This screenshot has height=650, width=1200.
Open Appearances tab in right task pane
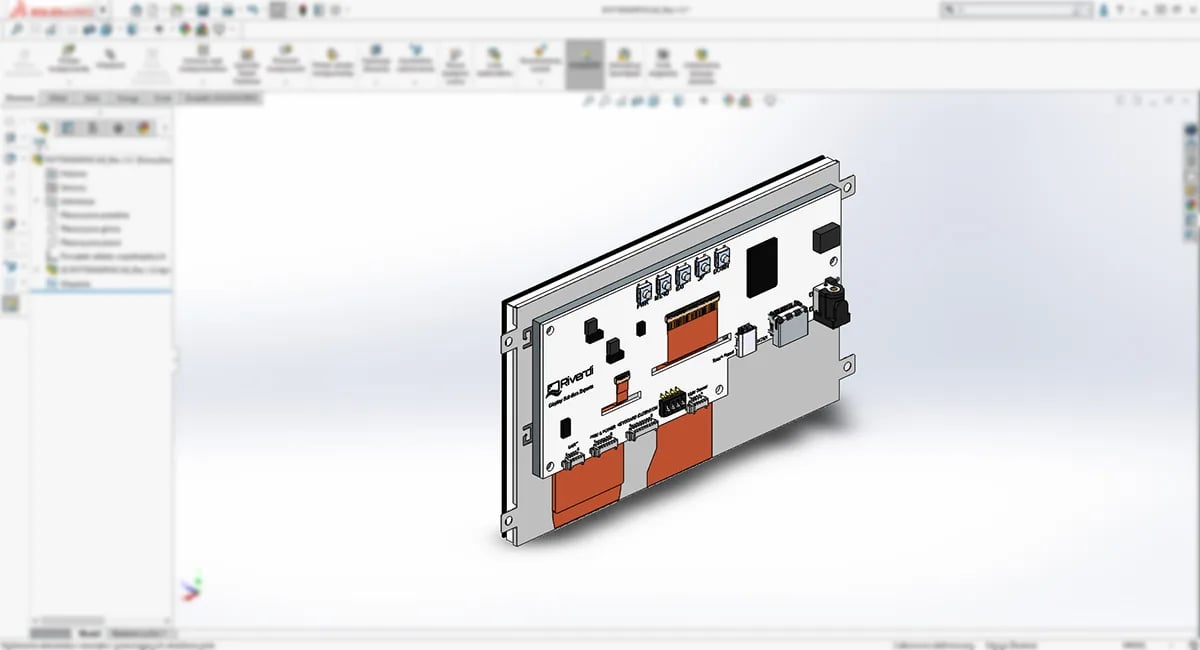click(x=1191, y=204)
